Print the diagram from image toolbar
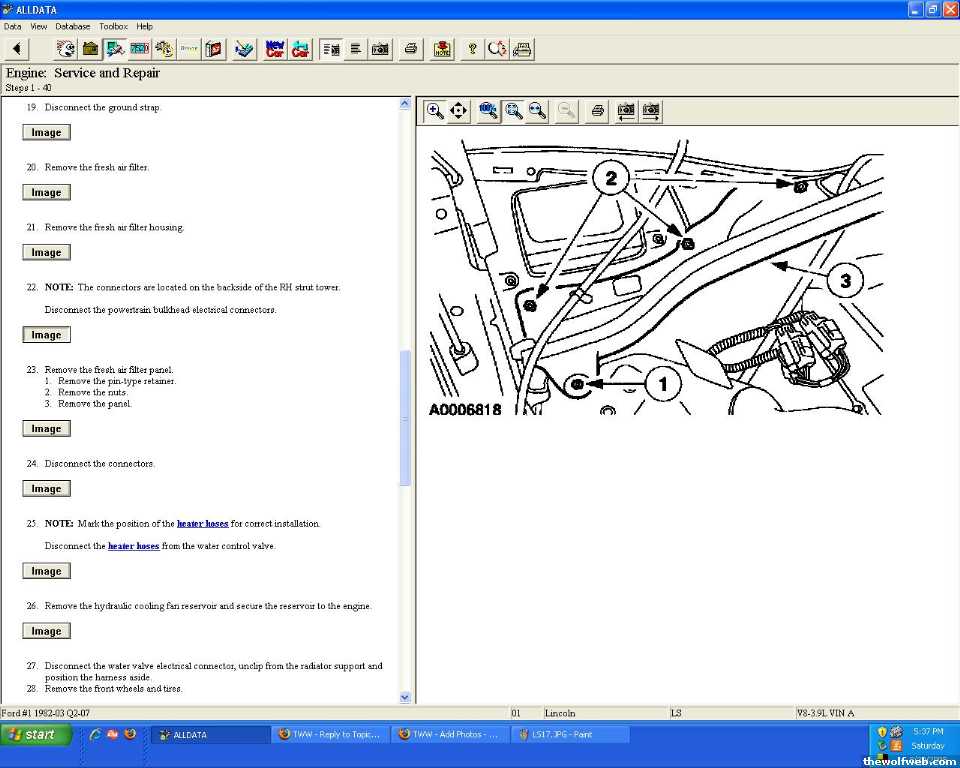This screenshot has height=768, width=960. [597, 111]
